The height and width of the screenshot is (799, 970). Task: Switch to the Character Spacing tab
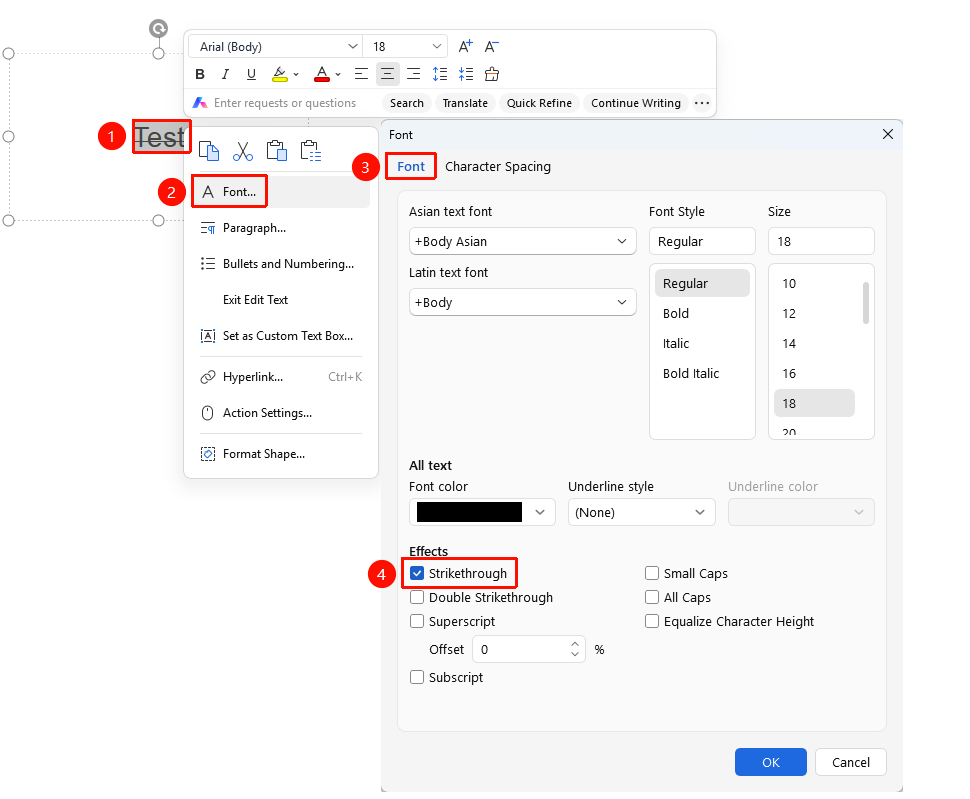[498, 166]
